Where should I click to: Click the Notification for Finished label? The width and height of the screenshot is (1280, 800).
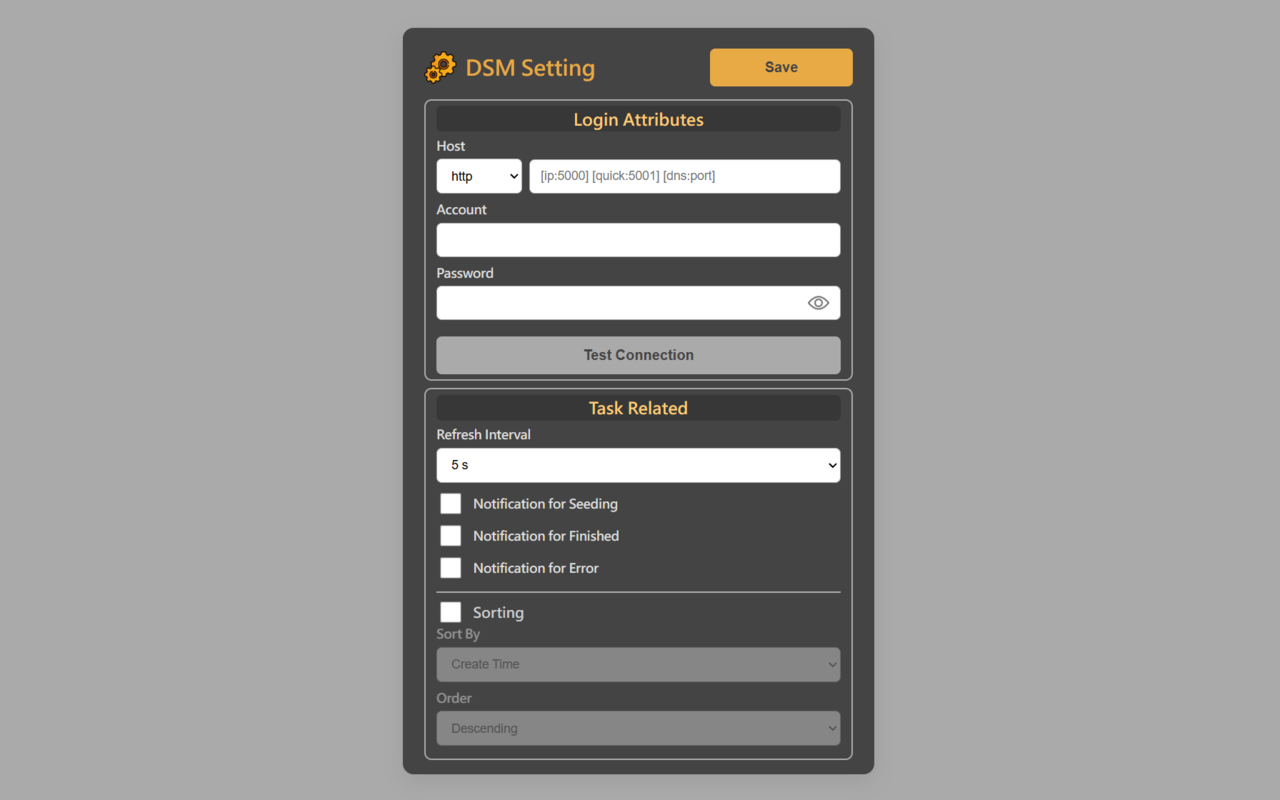click(546, 536)
